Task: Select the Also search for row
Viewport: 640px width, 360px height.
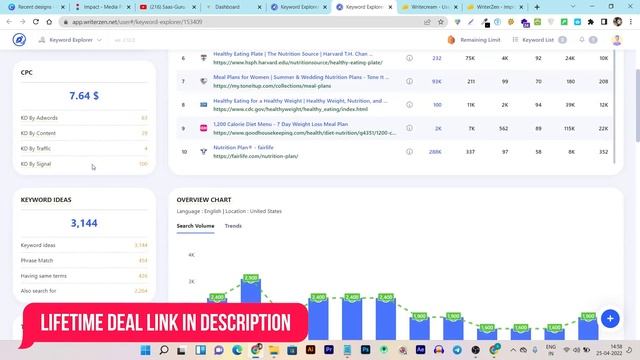Action: [84, 291]
